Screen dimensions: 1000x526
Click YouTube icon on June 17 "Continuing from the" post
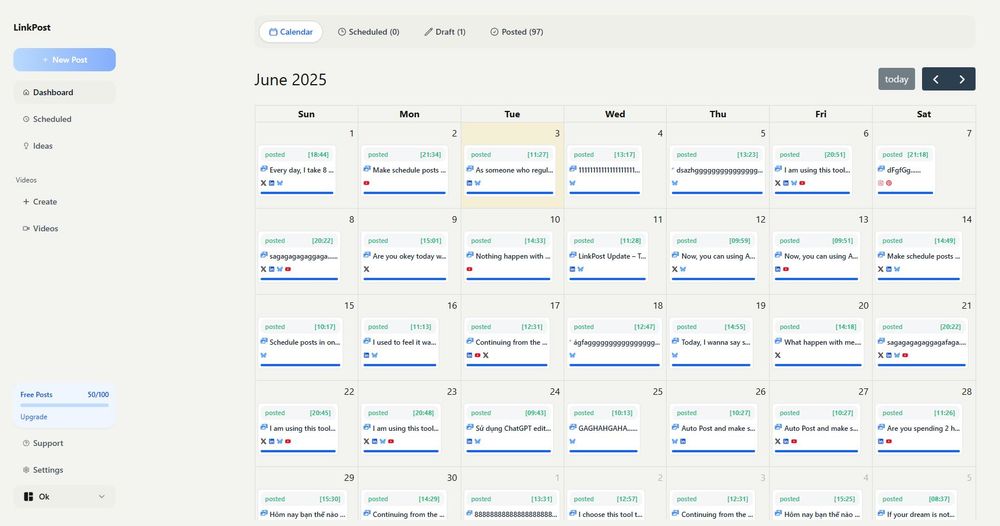point(478,355)
